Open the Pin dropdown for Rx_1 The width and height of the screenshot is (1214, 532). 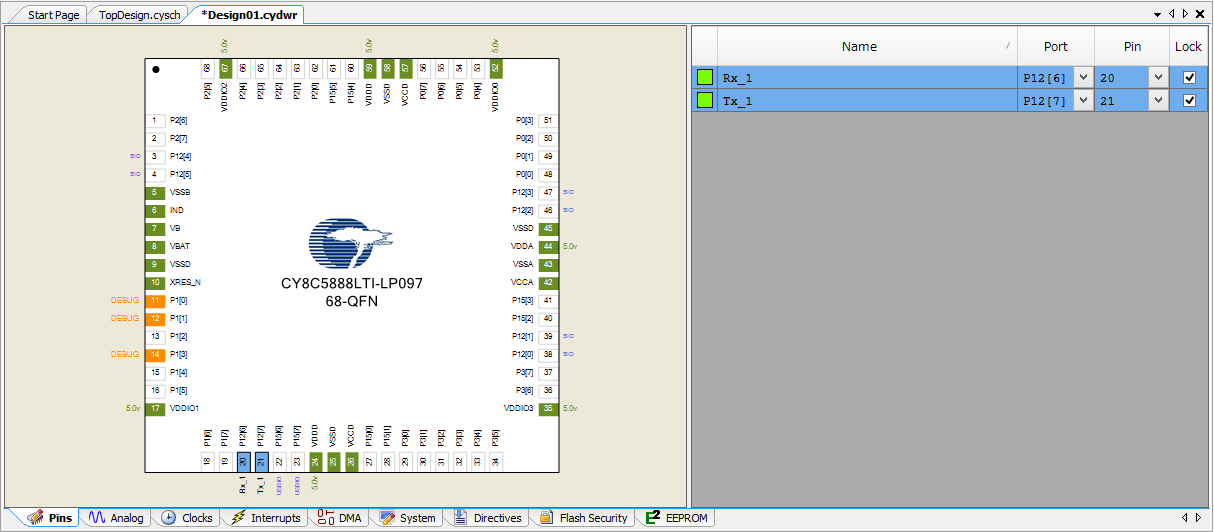[1158, 77]
